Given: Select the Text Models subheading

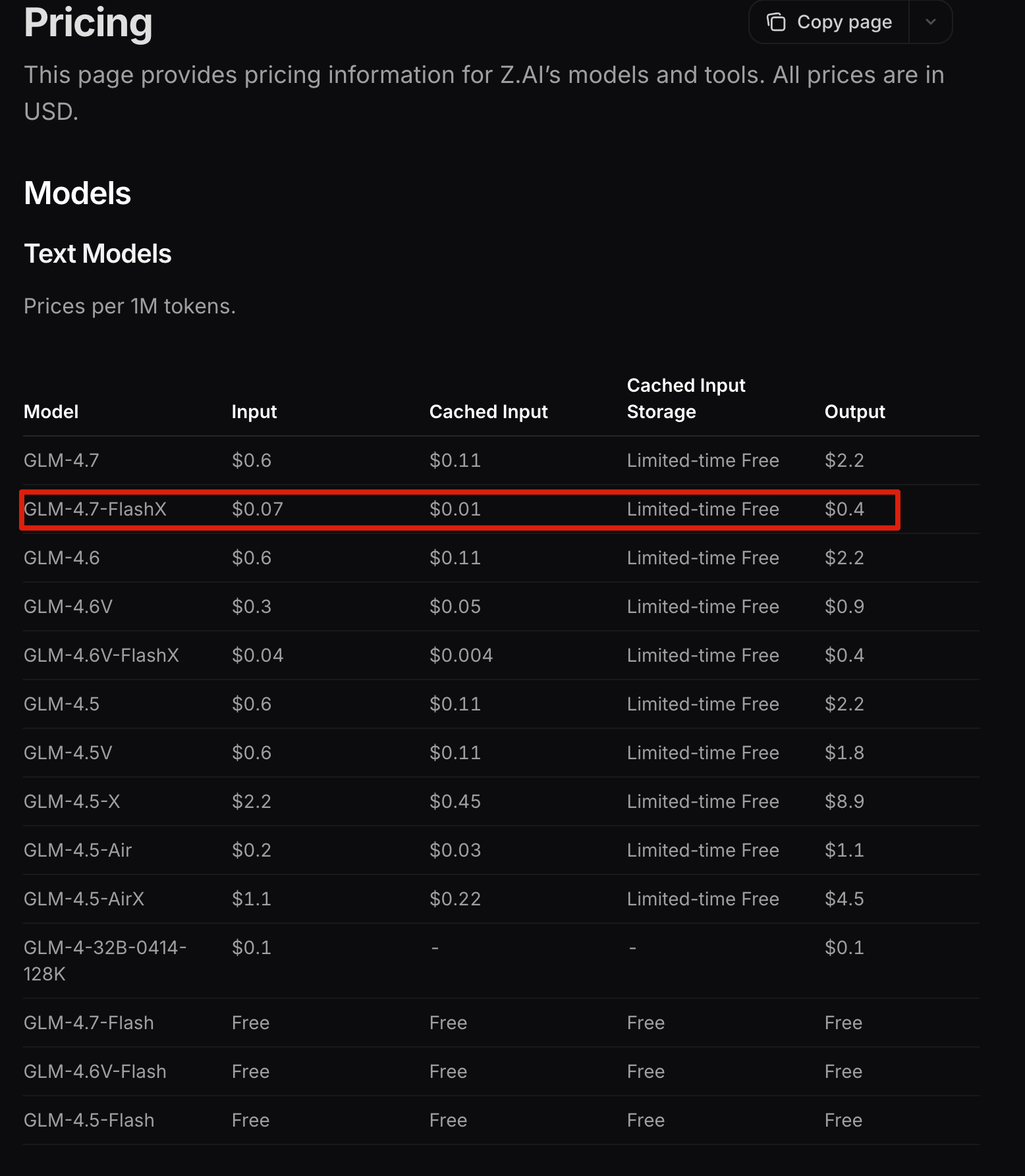Looking at the screenshot, I should pyautogui.click(x=97, y=254).
